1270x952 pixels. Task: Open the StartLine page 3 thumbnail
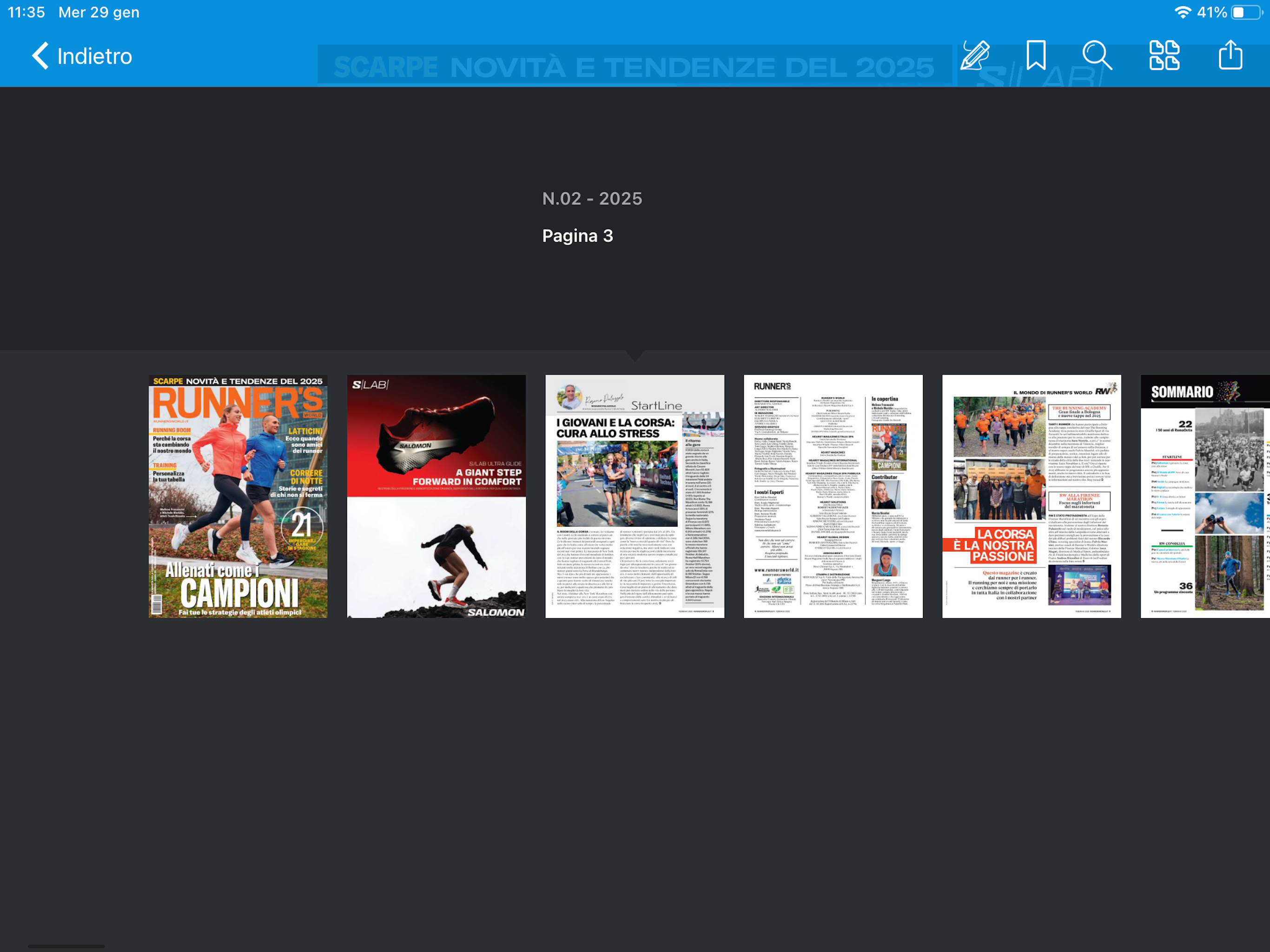coord(635,496)
